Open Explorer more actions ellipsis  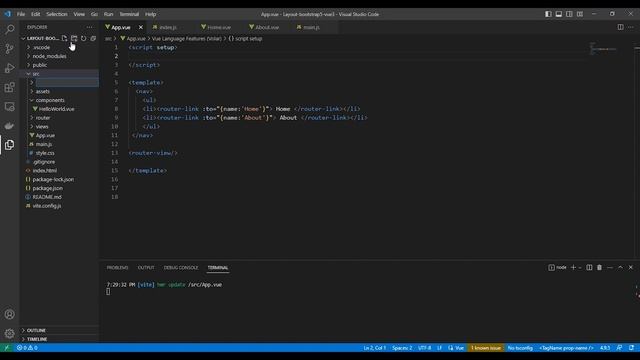[89, 27]
